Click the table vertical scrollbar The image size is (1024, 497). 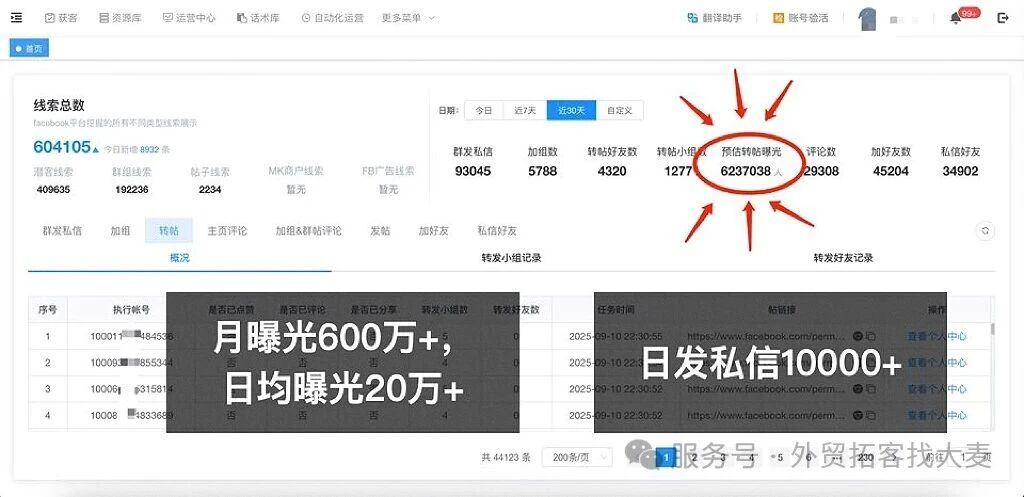(x=993, y=329)
